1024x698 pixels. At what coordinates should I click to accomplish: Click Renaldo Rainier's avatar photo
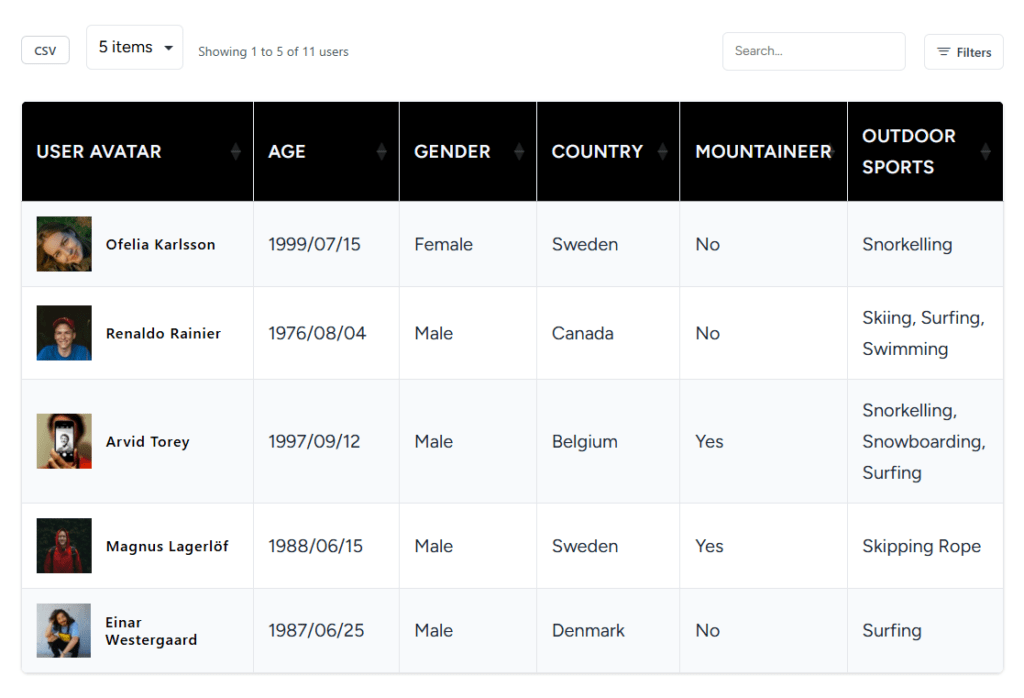pyautogui.click(x=64, y=333)
